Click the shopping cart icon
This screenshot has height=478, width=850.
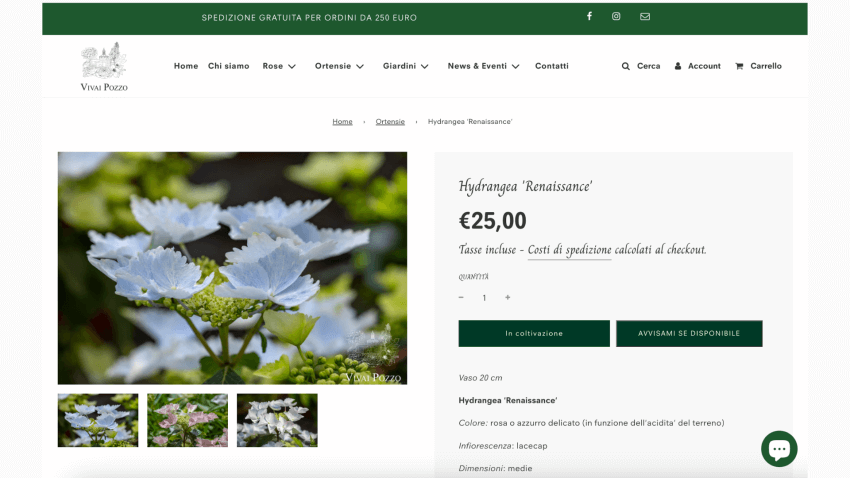(739, 66)
